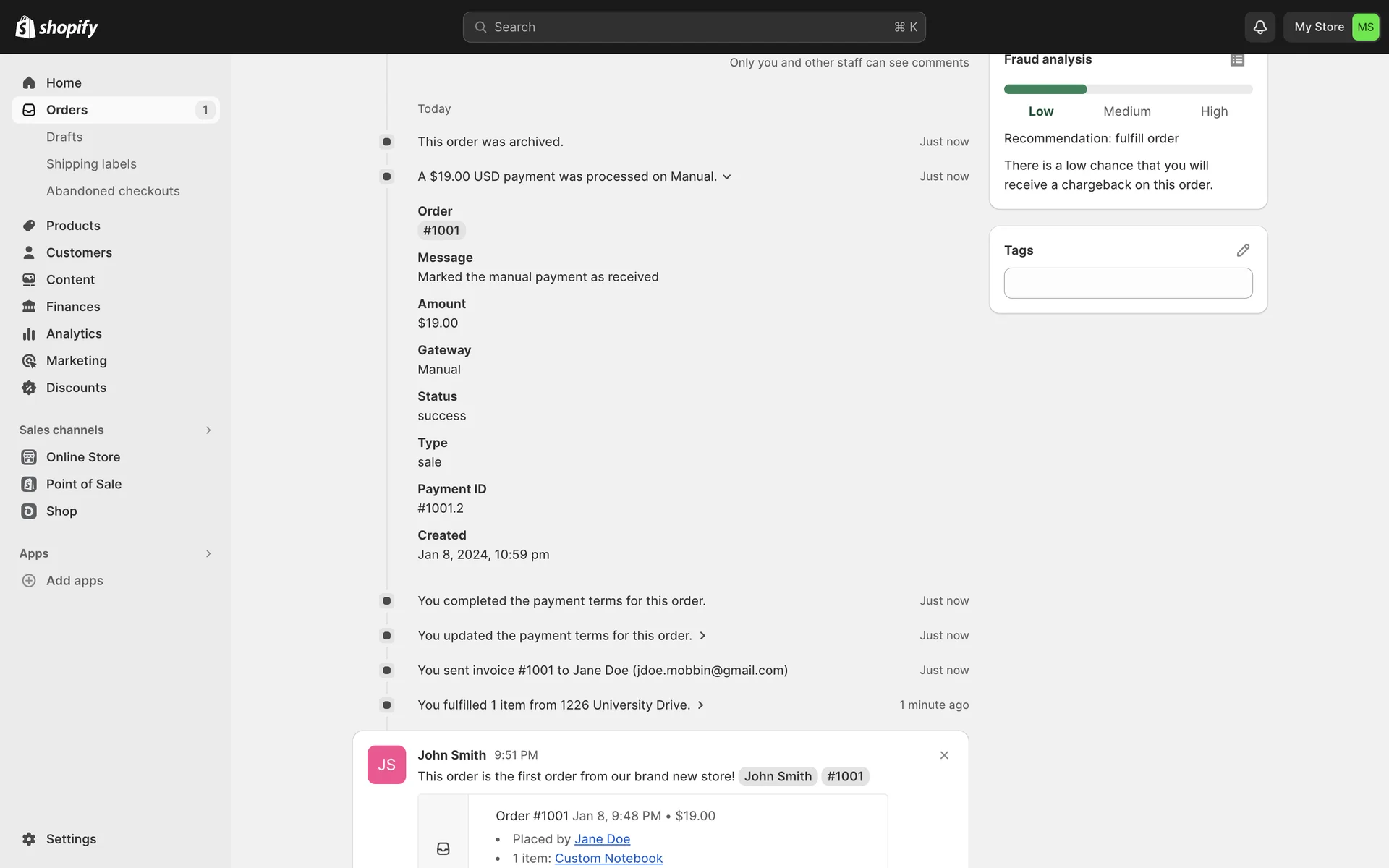The height and width of the screenshot is (868, 1389).
Task: Edit tags using the pencil icon
Action: [x=1243, y=250]
